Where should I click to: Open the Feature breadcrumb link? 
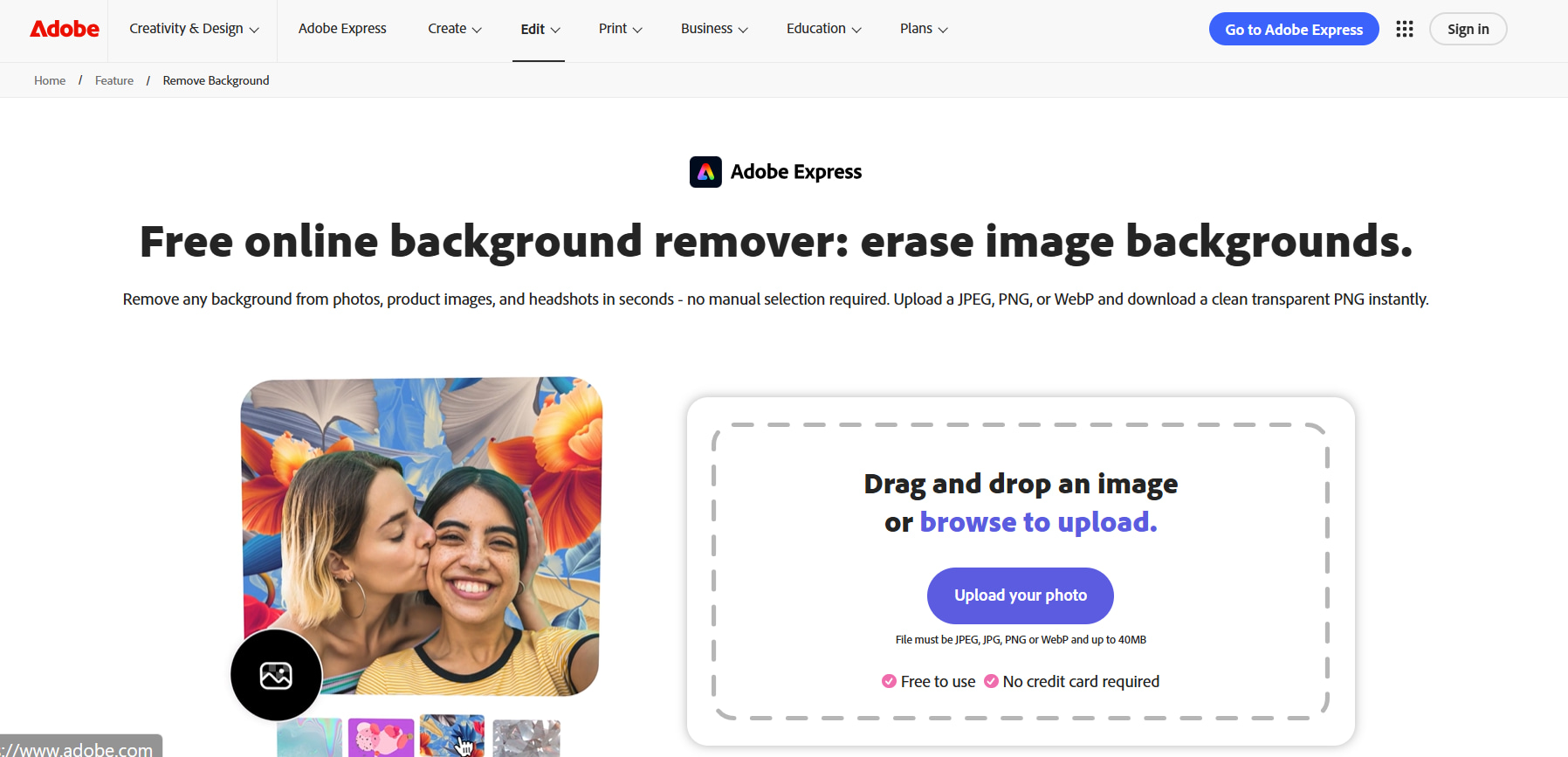[x=114, y=80]
